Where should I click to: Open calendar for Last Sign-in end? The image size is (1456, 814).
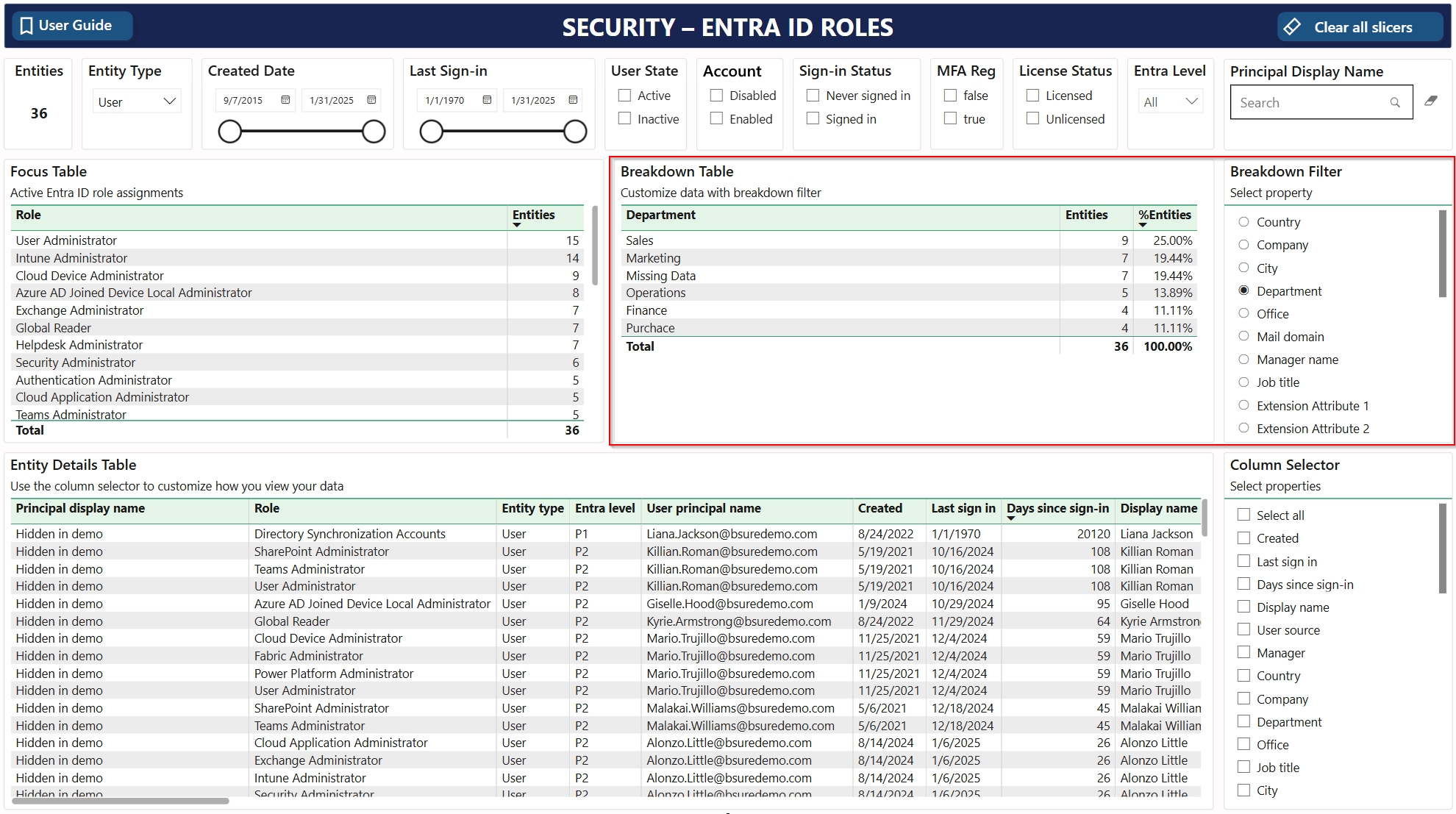tap(573, 100)
